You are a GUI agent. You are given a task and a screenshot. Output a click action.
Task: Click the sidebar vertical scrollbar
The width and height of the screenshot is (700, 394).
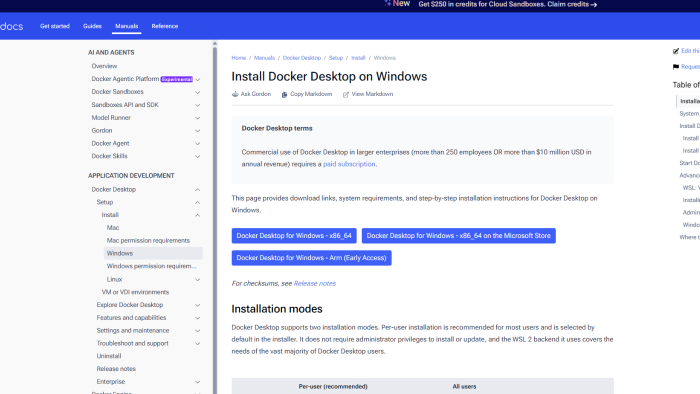point(215,219)
